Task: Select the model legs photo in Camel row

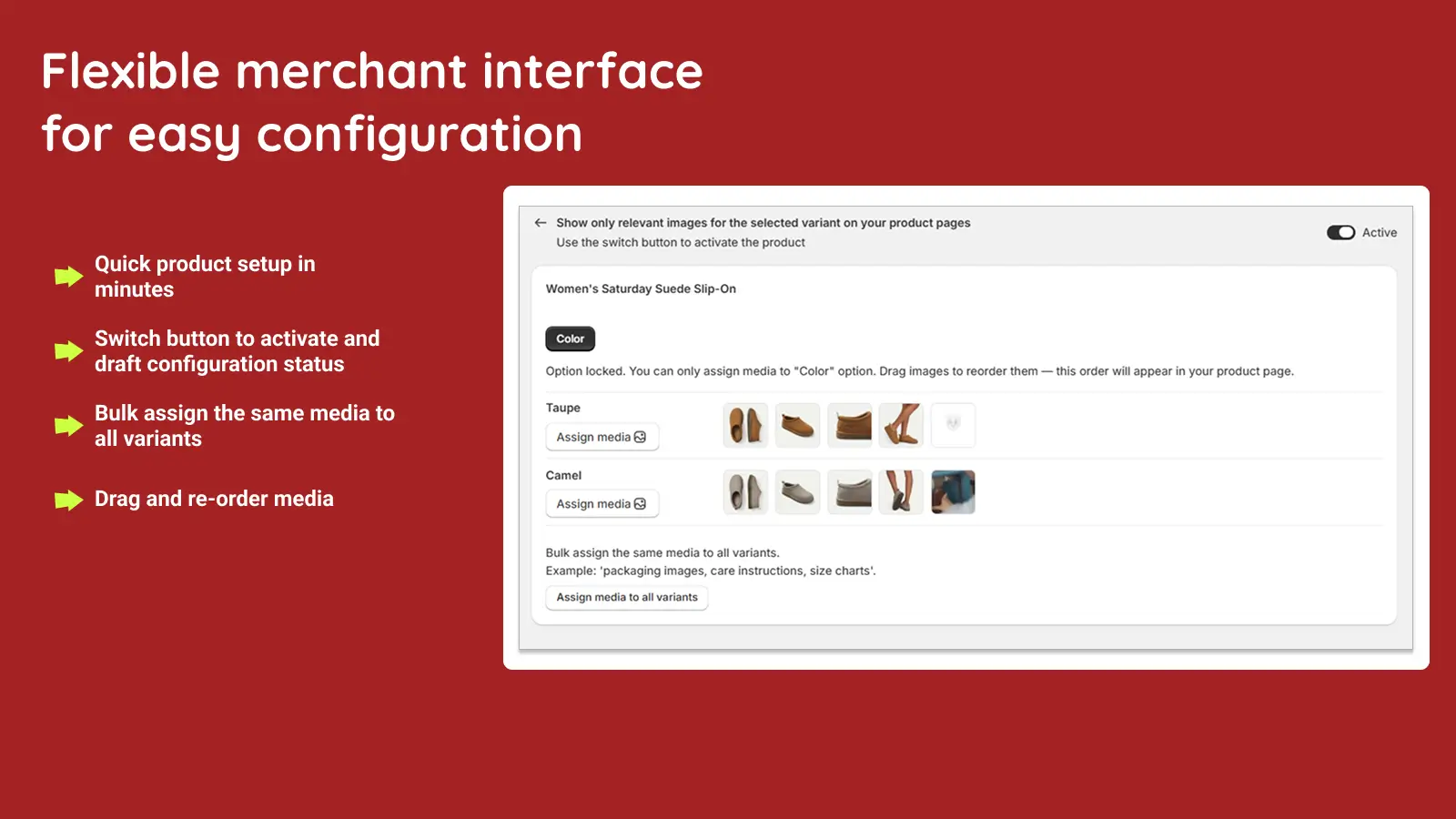Action: coord(901,491)
